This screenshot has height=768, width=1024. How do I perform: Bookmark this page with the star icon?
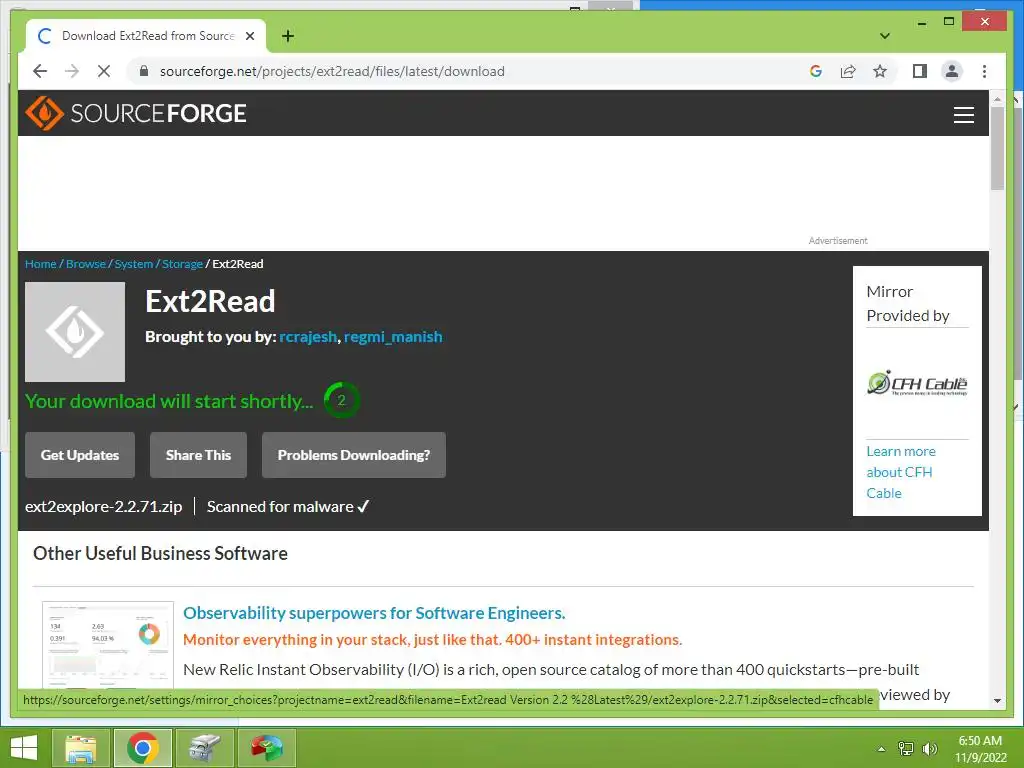tap(880, 71)
